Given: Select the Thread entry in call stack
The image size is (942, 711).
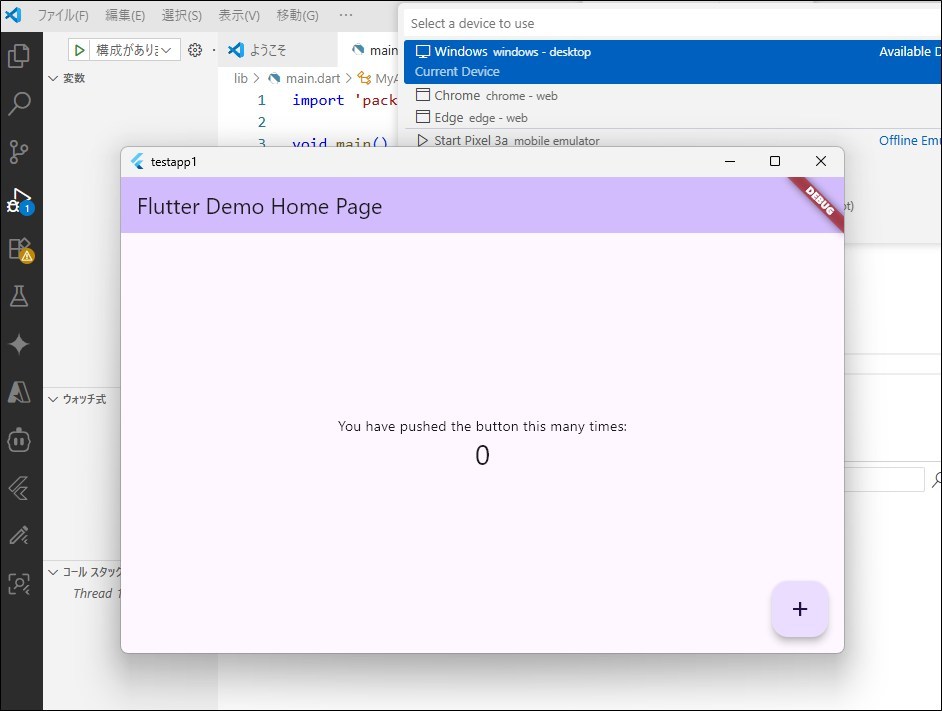Looking at the screenshot, I should click(x=96, y=593).
